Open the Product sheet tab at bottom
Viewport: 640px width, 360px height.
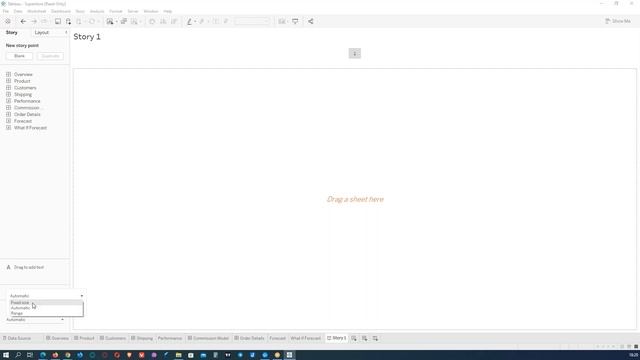pyautogui.click(x=84, y=338)
